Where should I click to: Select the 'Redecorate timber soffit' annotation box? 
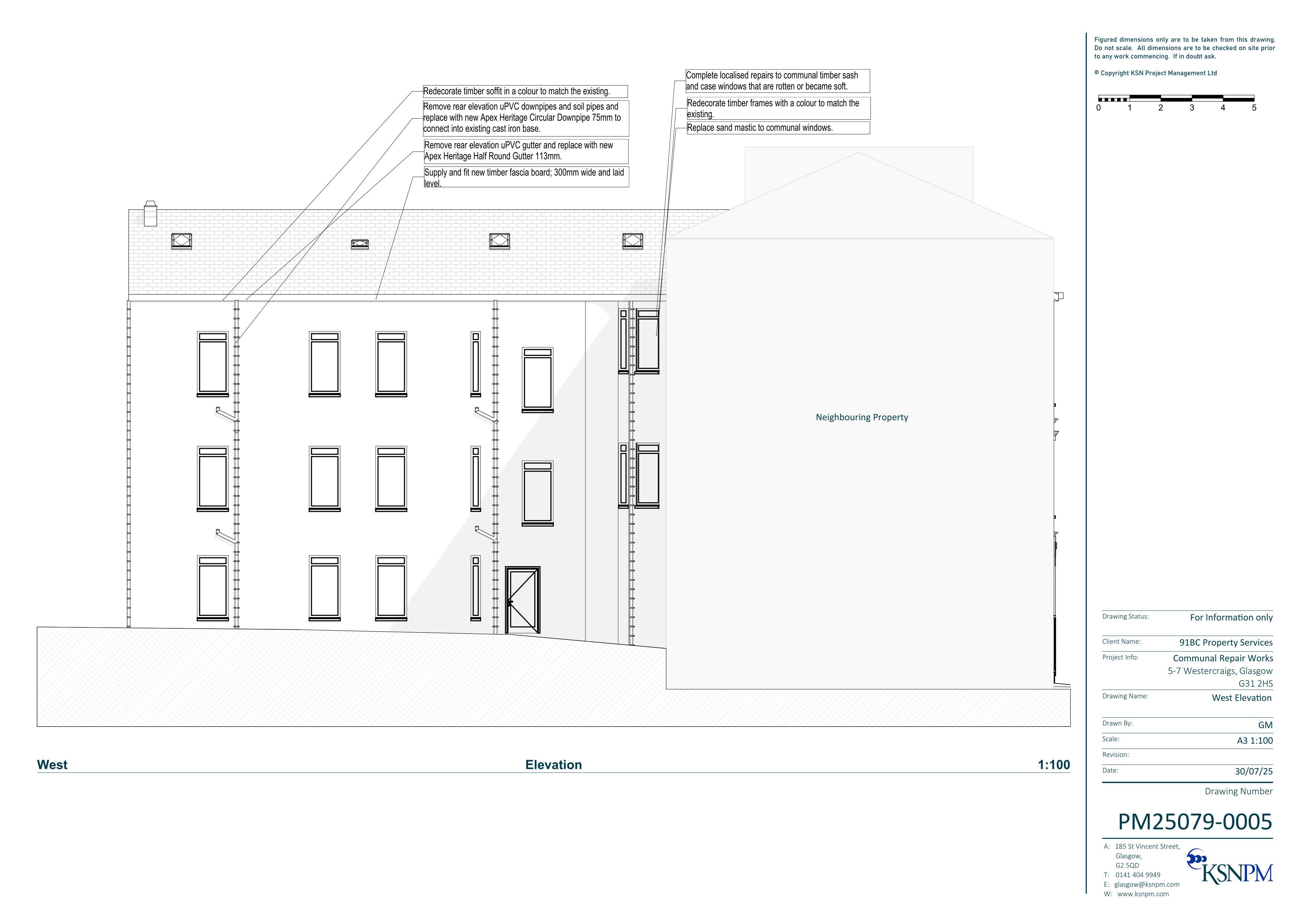pos(525,92)
